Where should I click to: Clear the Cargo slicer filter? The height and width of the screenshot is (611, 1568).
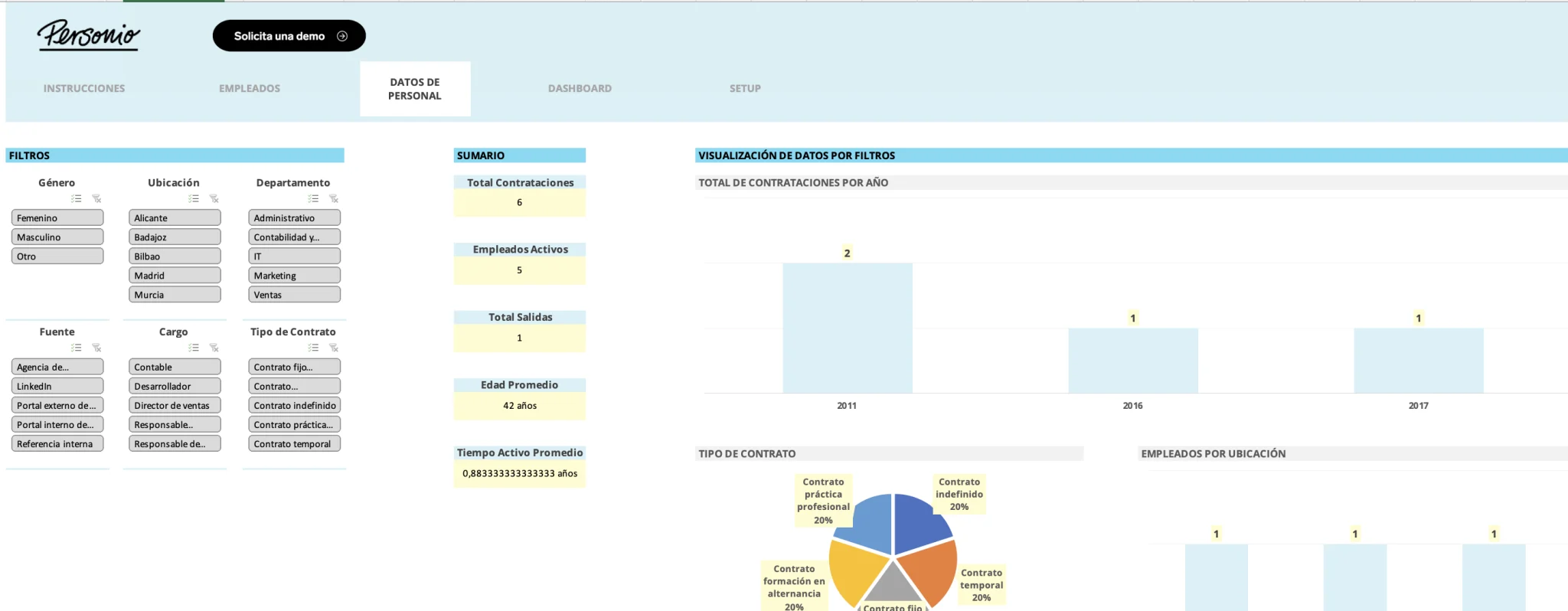[214, 348]
